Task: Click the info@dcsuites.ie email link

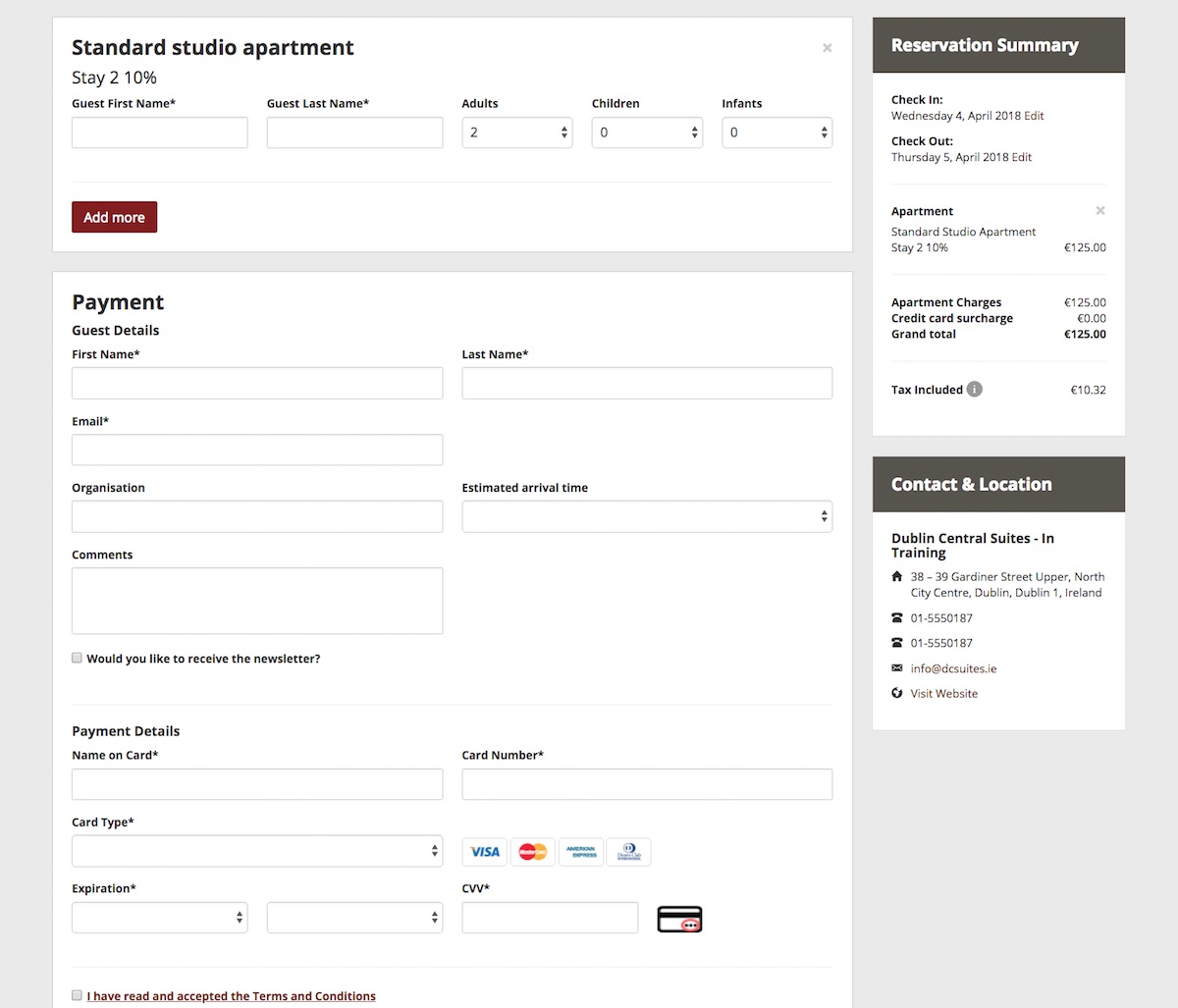Action: 953,668
